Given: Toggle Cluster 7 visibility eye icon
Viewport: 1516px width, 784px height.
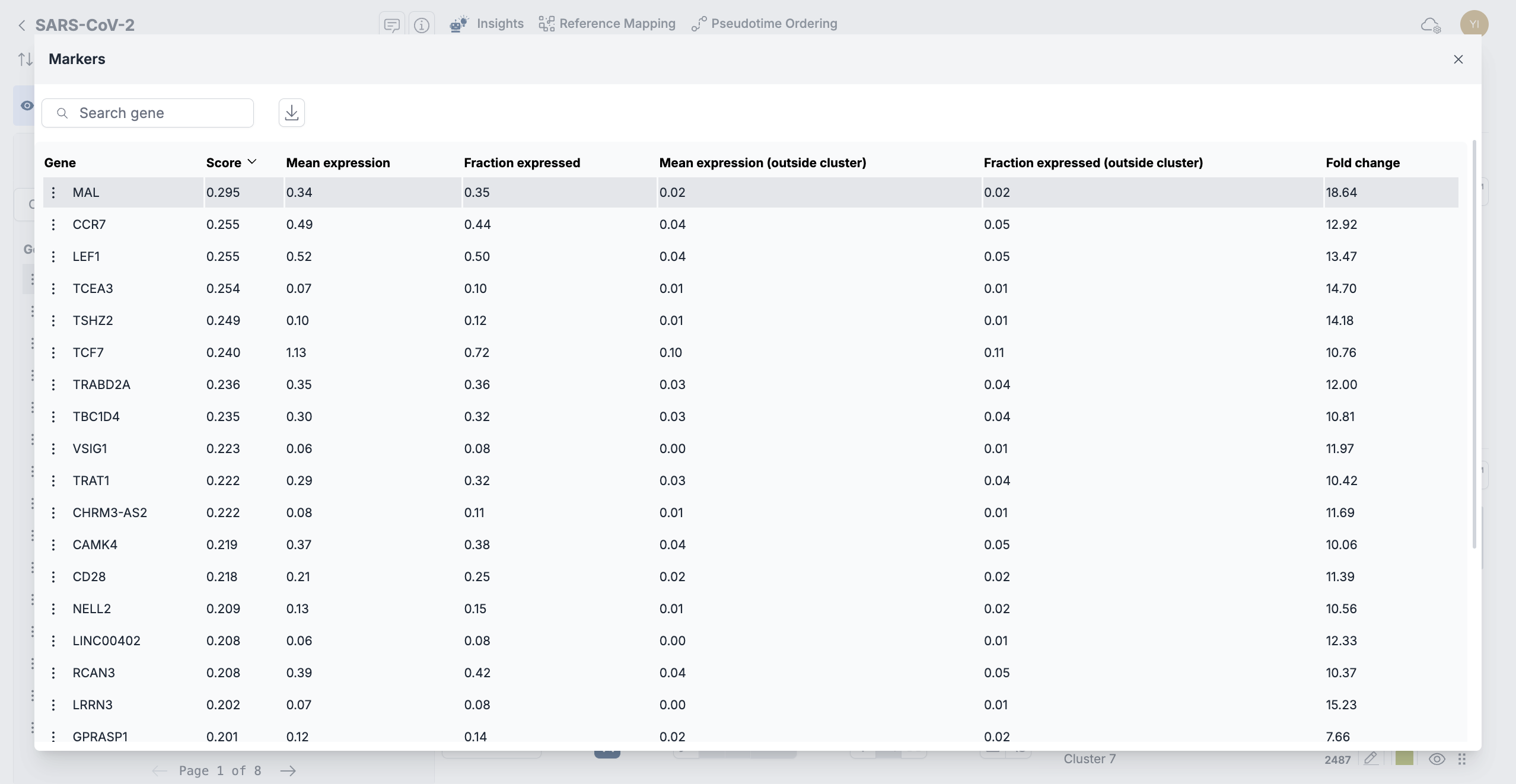Looking at the screenshot, I should (1437, 759).
